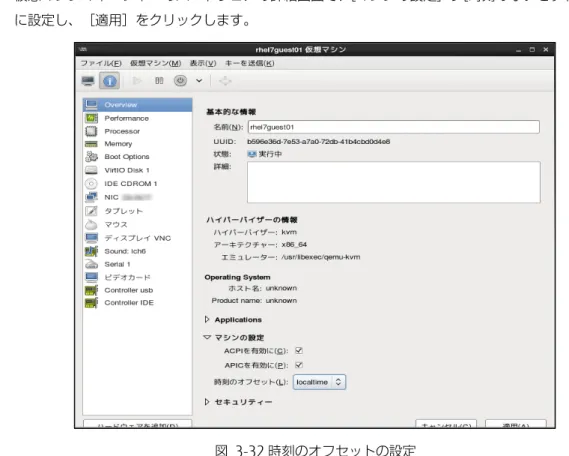Click the 詳細 description text area
Screen dimensions: 569x456
(394, 182)
